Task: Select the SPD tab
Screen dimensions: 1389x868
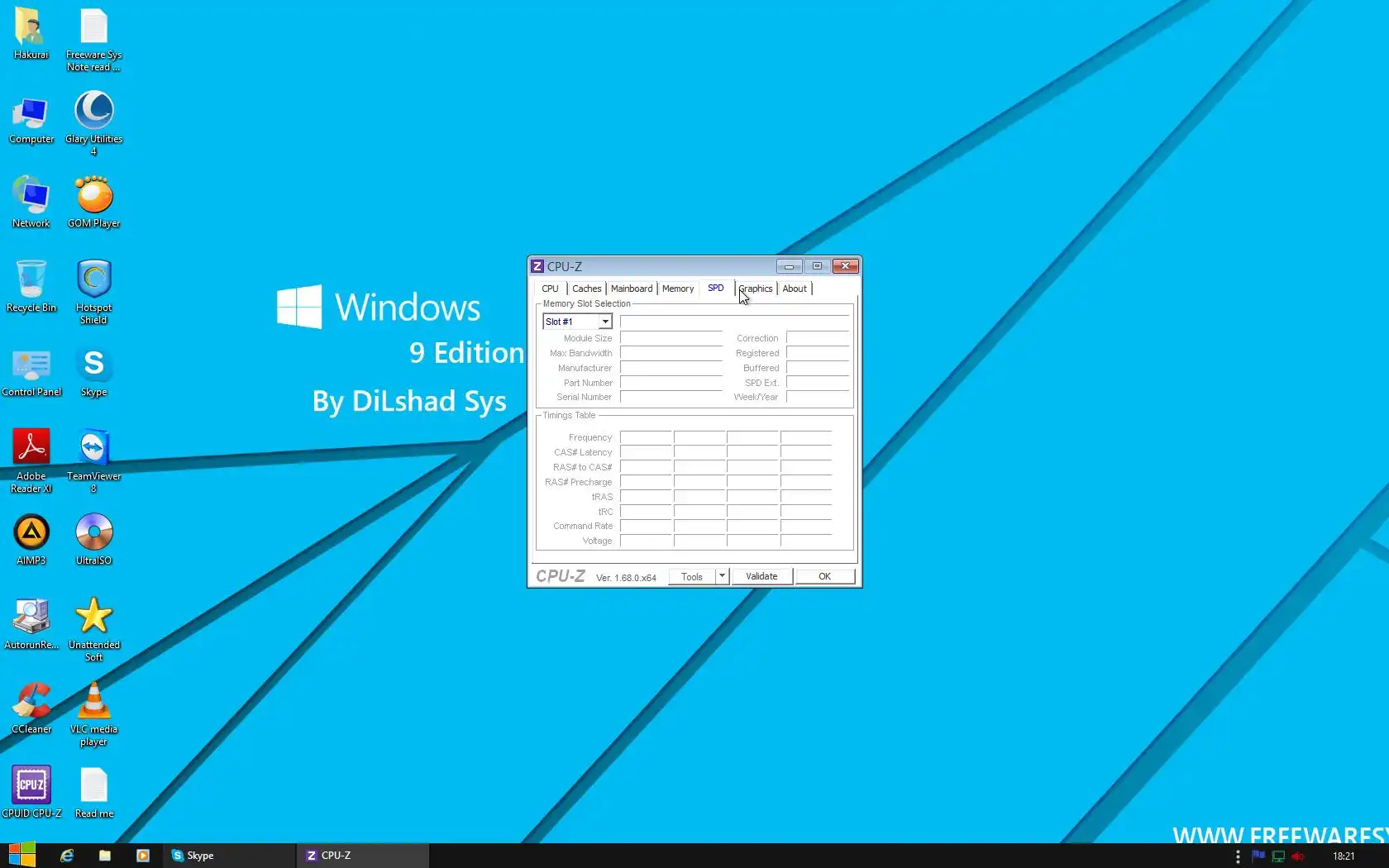Action: click(x=716, y=288)
